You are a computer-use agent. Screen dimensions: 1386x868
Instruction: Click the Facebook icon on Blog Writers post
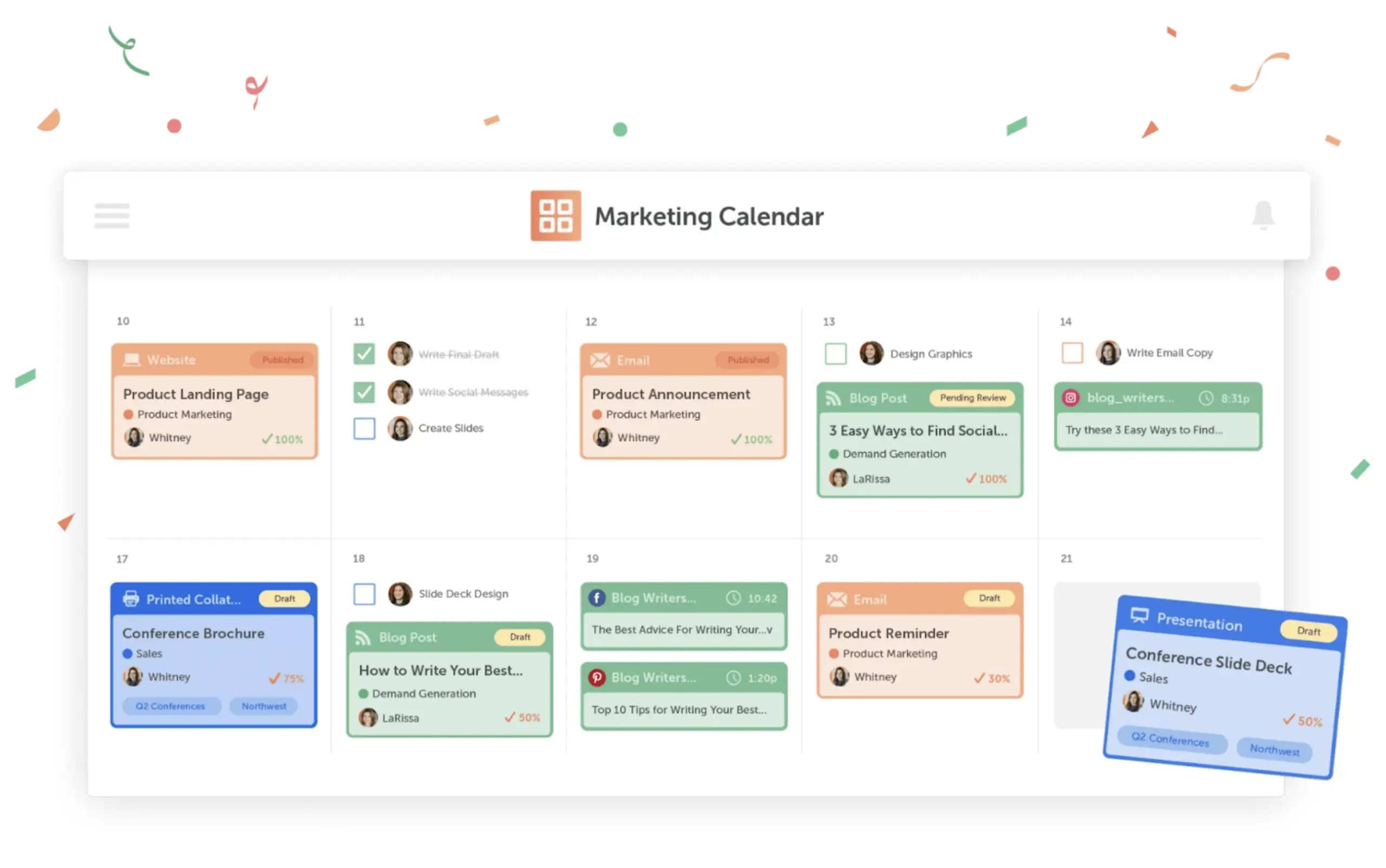coord(597,597)
